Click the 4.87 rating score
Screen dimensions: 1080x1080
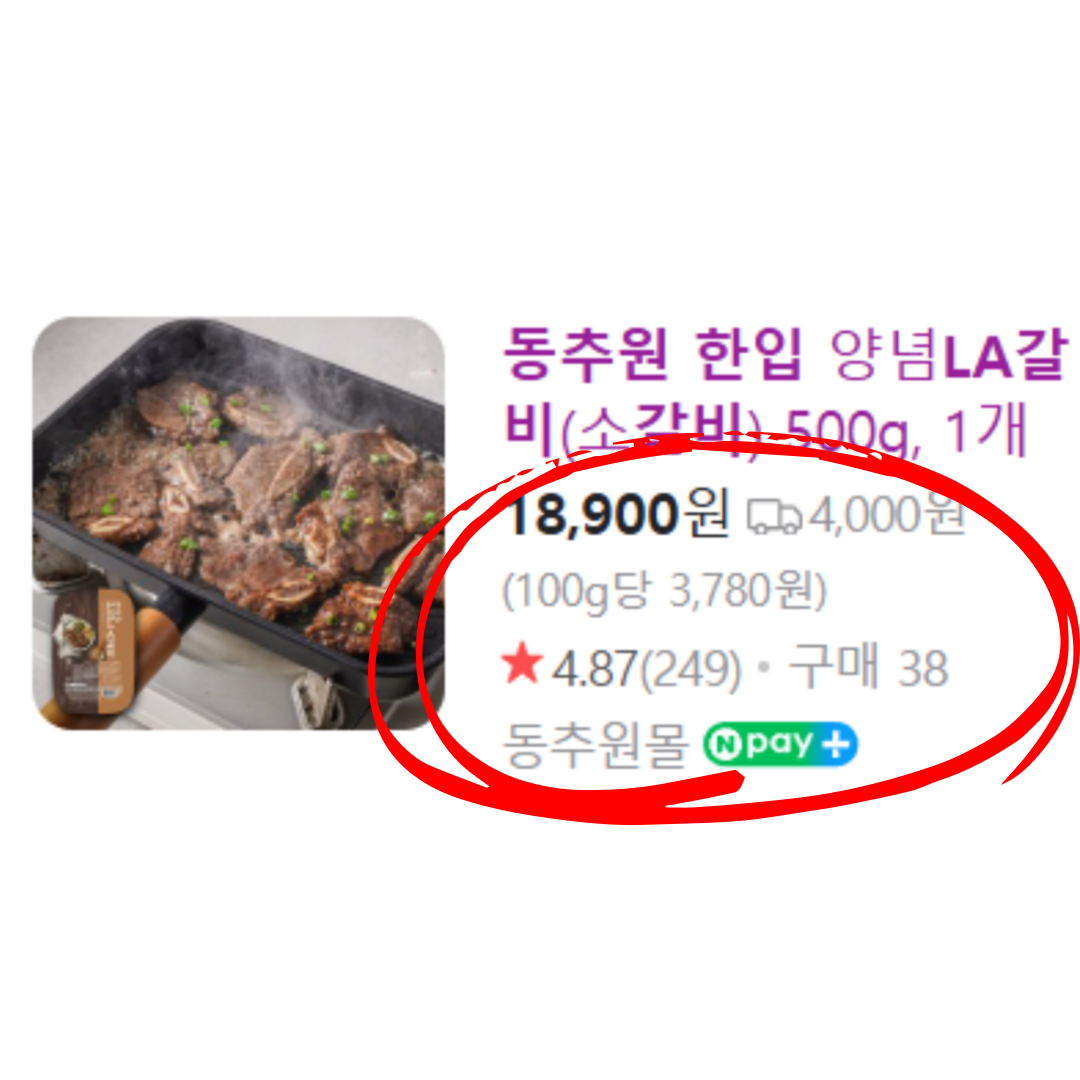[x=594, y=668]
